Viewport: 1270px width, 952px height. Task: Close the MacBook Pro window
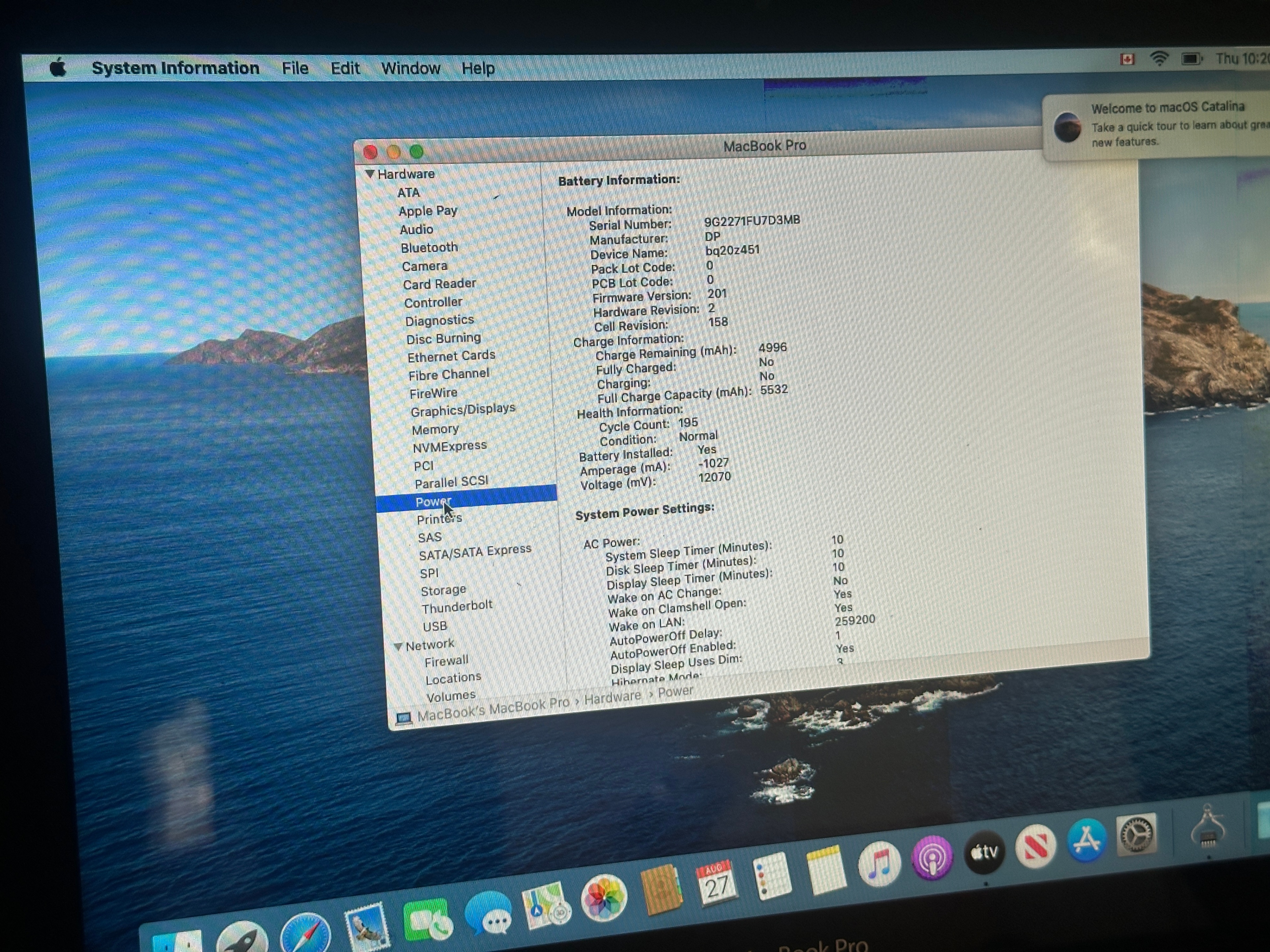tap(370, 152)
